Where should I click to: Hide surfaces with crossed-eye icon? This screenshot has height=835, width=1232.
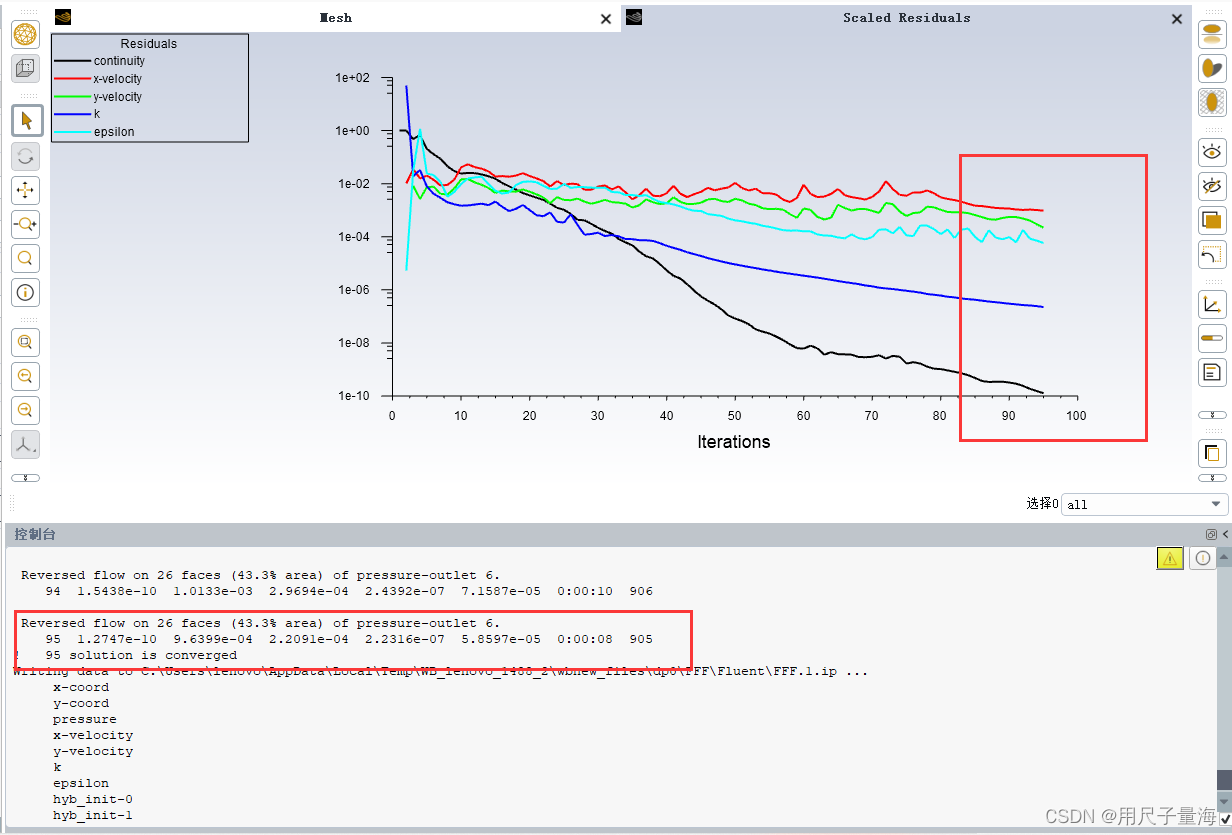click(x=1212, y=186)
